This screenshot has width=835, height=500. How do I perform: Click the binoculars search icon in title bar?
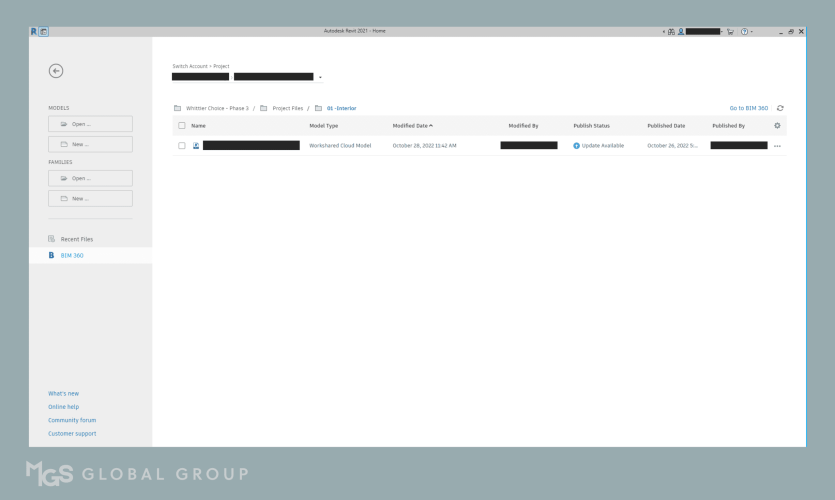point(670,31)
